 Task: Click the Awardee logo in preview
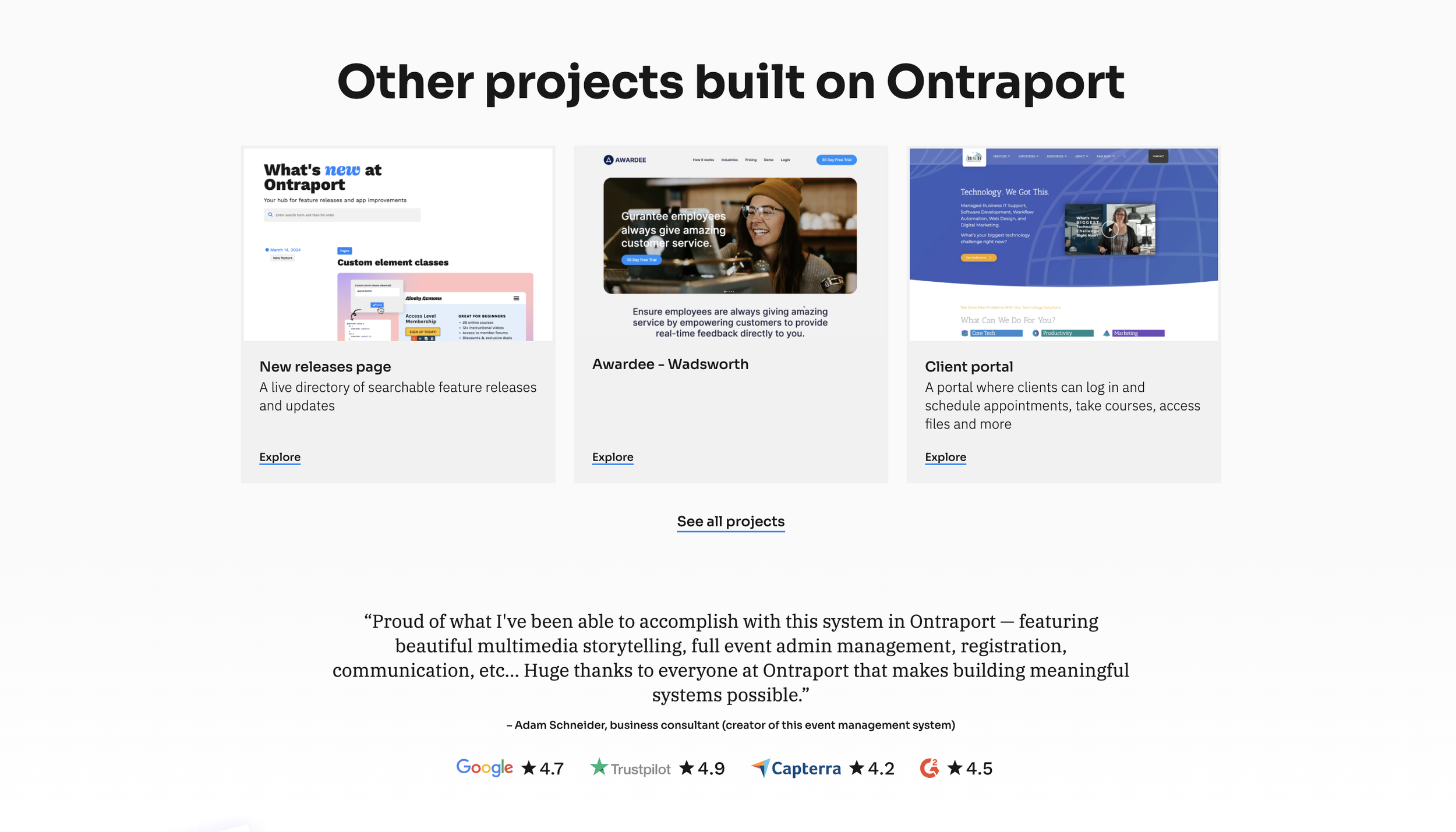624,160
